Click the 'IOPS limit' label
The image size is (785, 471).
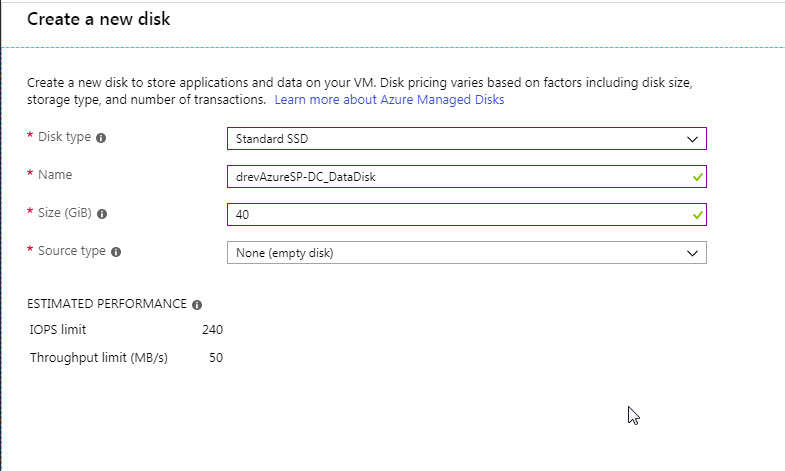(x=58, y=330)
